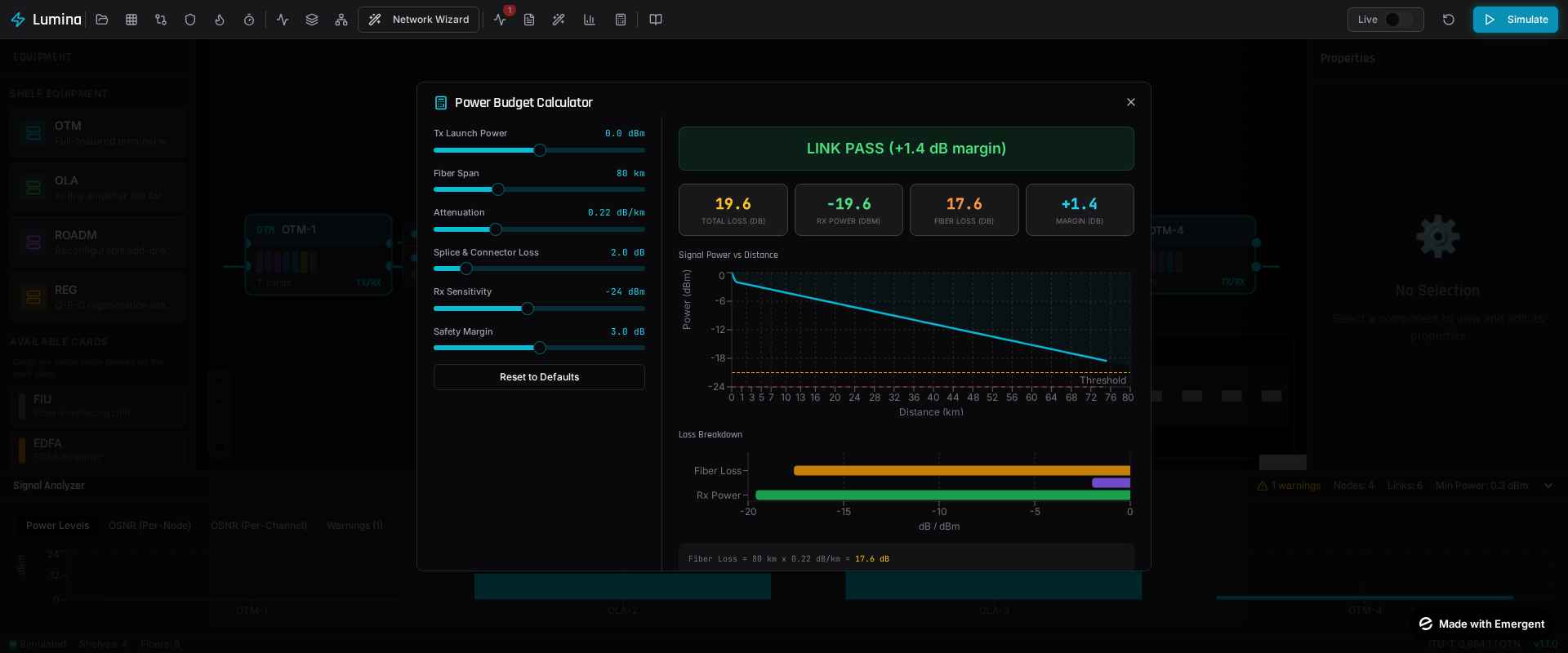Click the 17.6 Fiber Loss card

tap(964, 210)
